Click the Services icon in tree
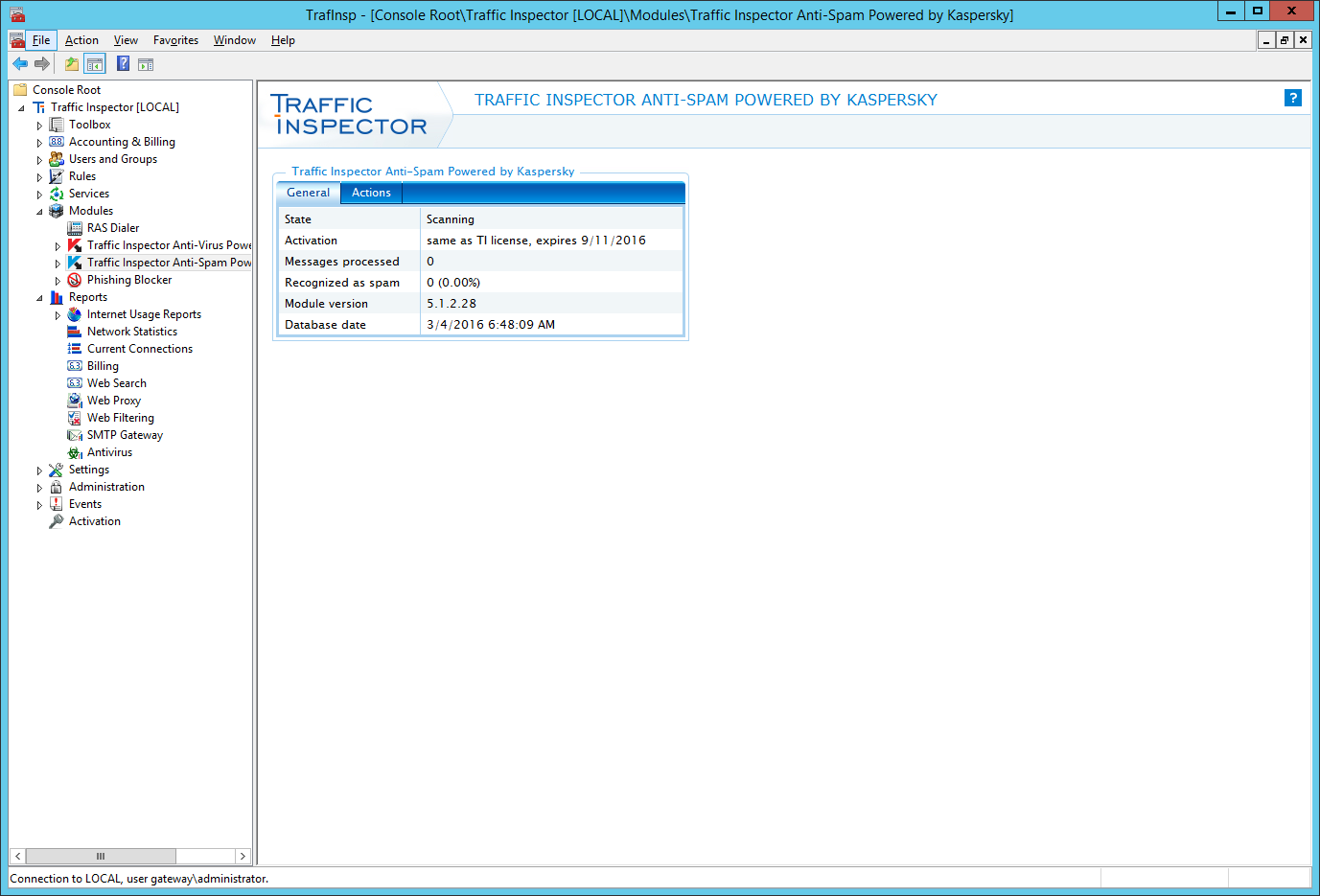The width and height of the screenshot is (1320, 896). pyautogui.click(x=57, y=194)
